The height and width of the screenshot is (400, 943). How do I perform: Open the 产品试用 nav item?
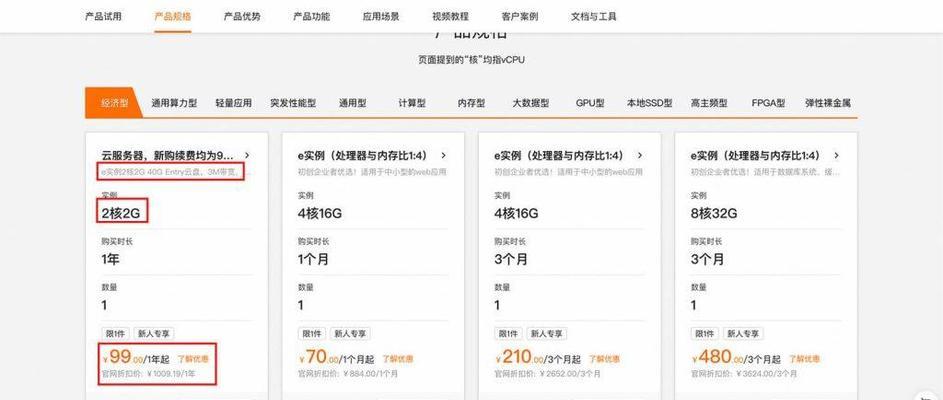pos(103,17)
